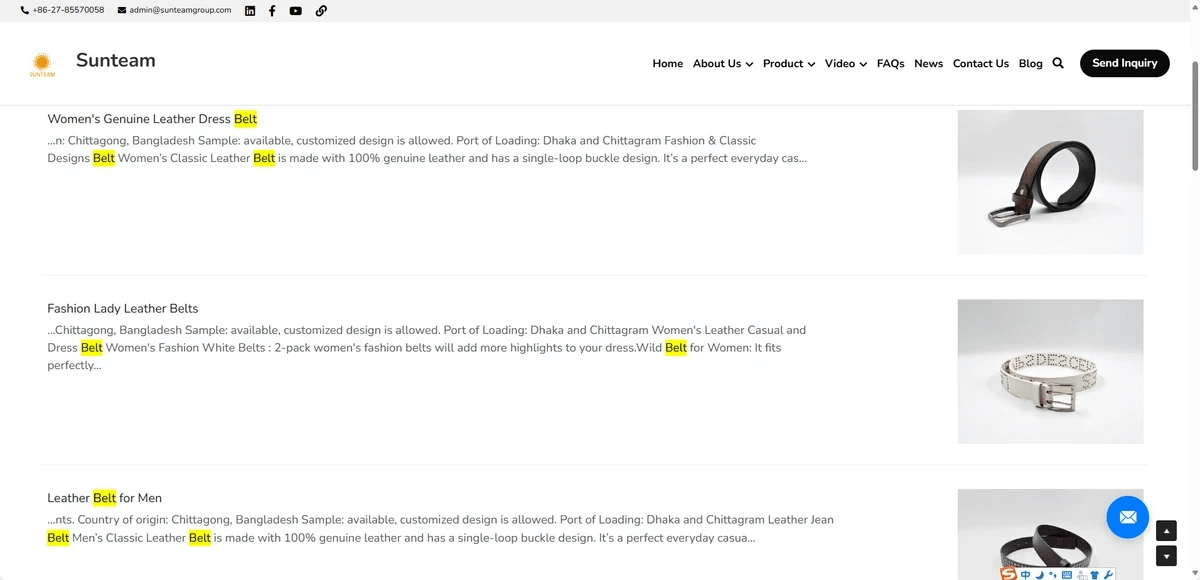Switch the Chinese 中 input mode icon
The width and height of the screenshot is (1200, 580).
pyautogui.click(x=1026, y=575)
